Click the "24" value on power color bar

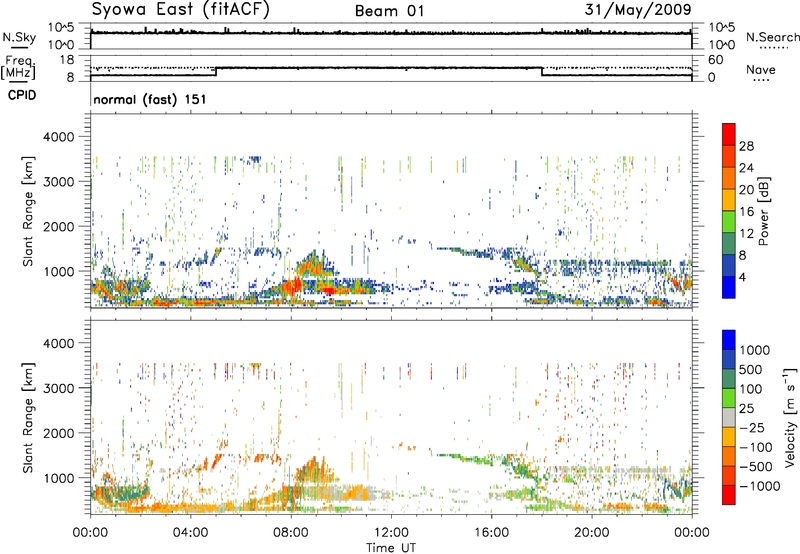click(746, 168)
